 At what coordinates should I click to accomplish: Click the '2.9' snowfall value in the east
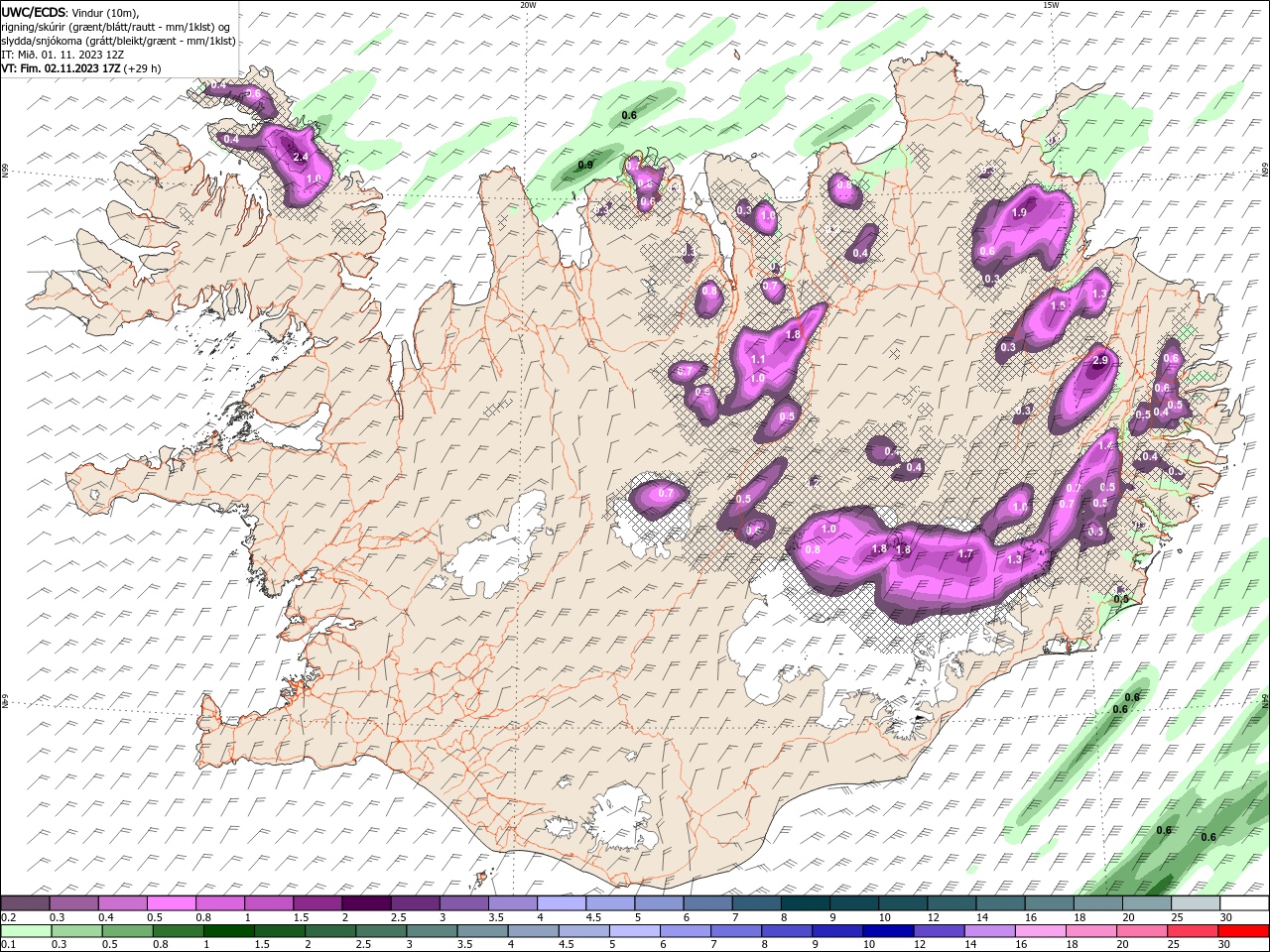(1099, 361)
